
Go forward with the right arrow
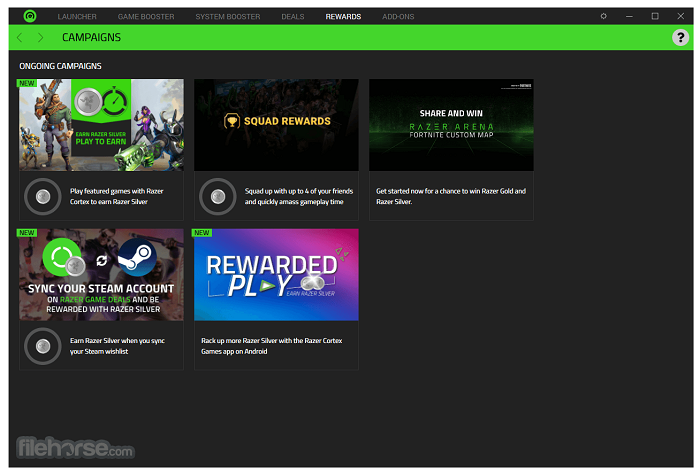pyautogui.click(x=40, y=37)
